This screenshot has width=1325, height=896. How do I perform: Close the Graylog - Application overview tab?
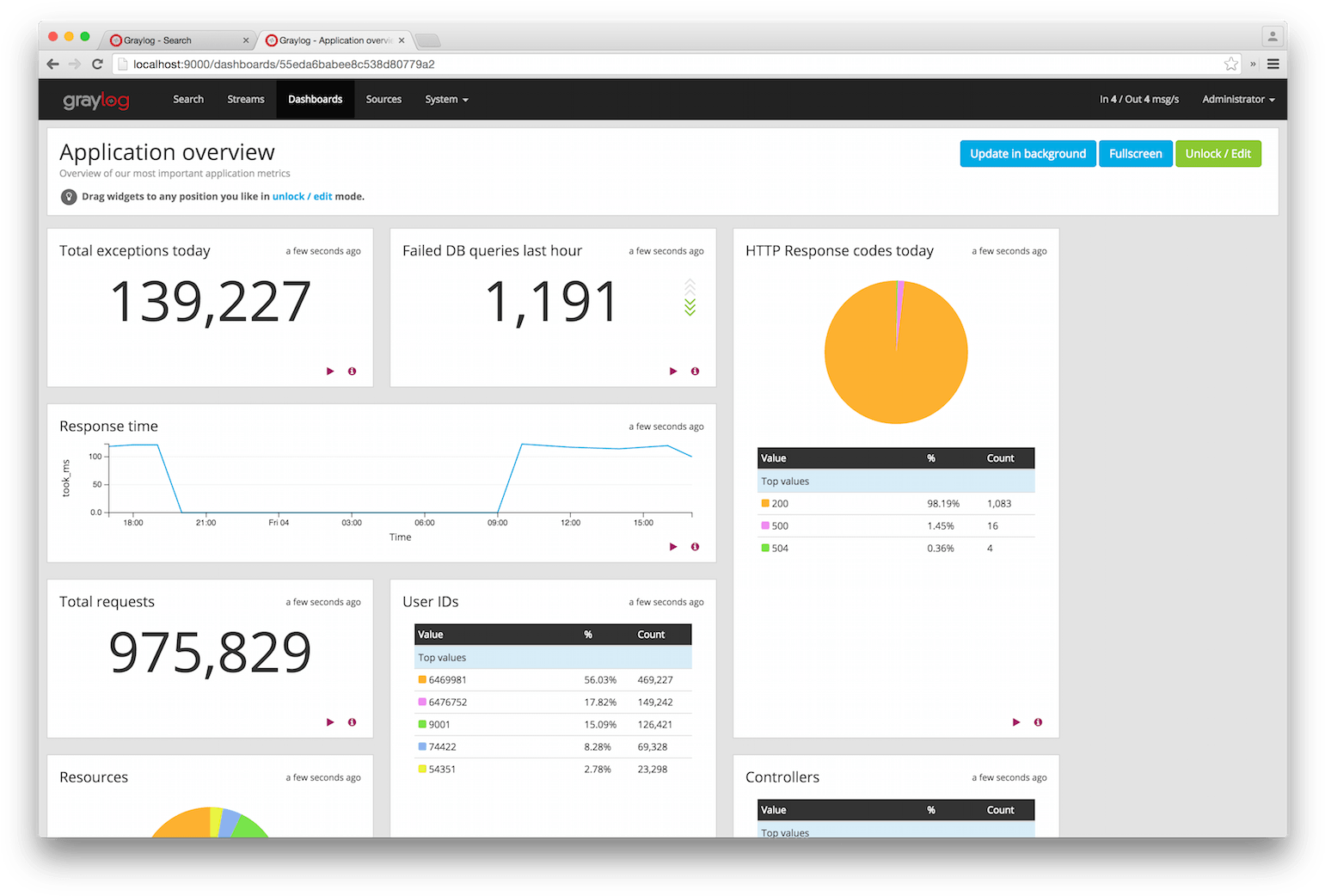(x=402, y=40)
